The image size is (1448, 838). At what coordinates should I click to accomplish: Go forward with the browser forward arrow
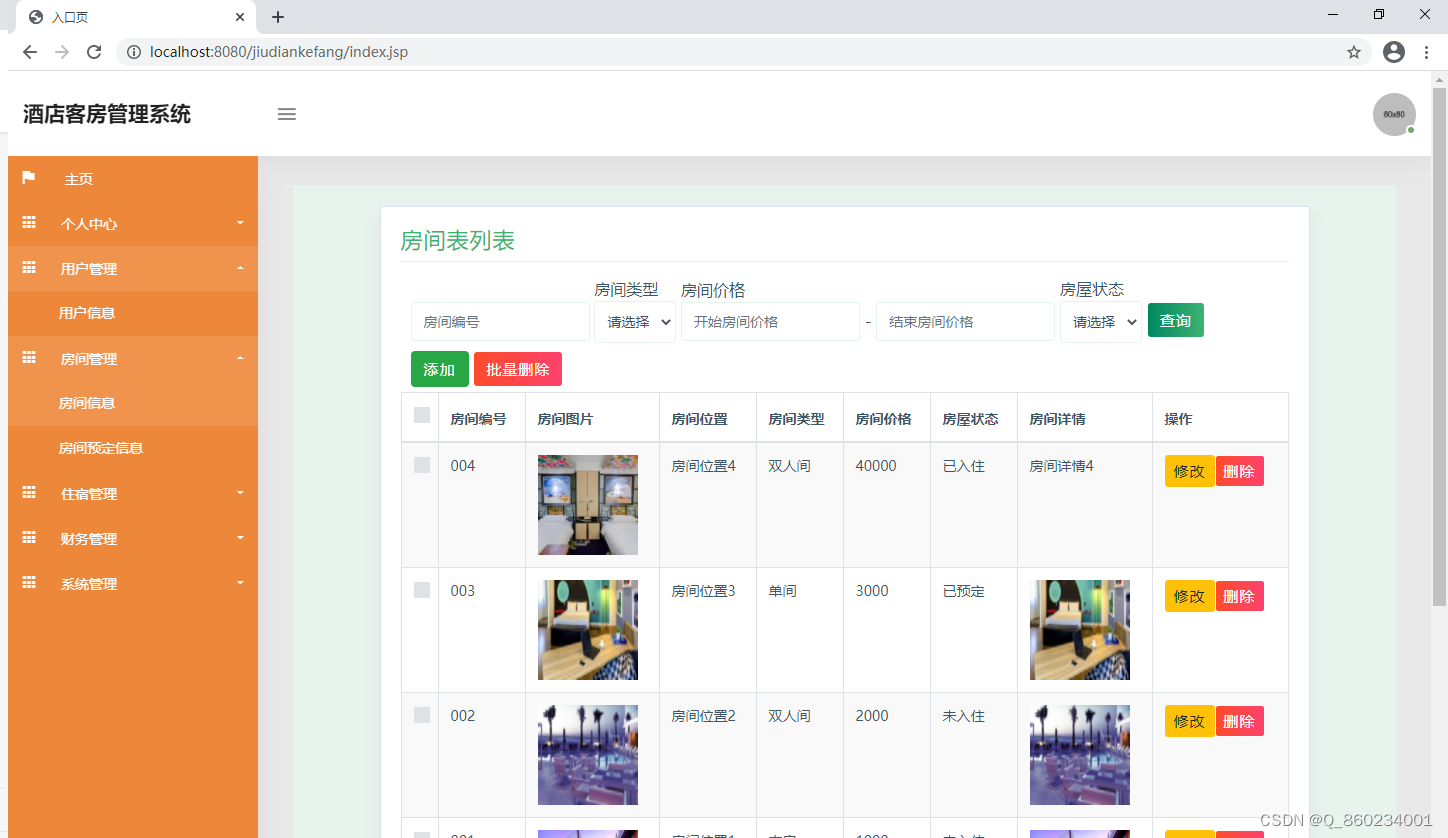point(62,52)
